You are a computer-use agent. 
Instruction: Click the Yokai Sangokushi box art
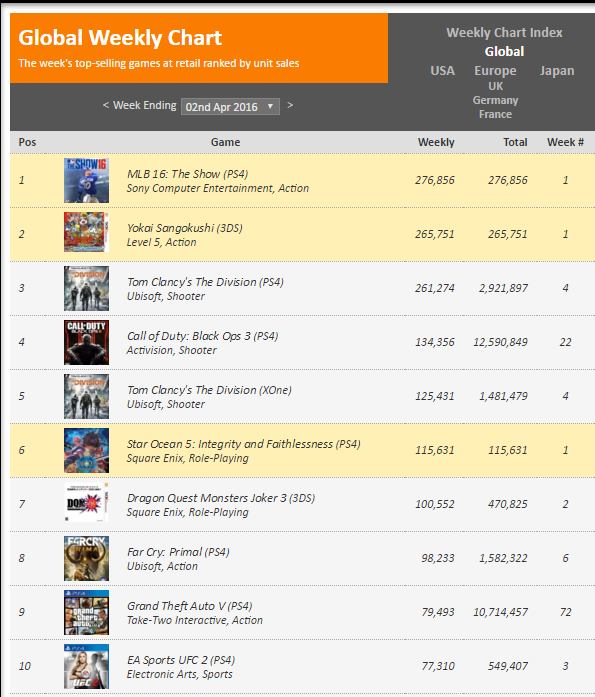pos(86,232)
